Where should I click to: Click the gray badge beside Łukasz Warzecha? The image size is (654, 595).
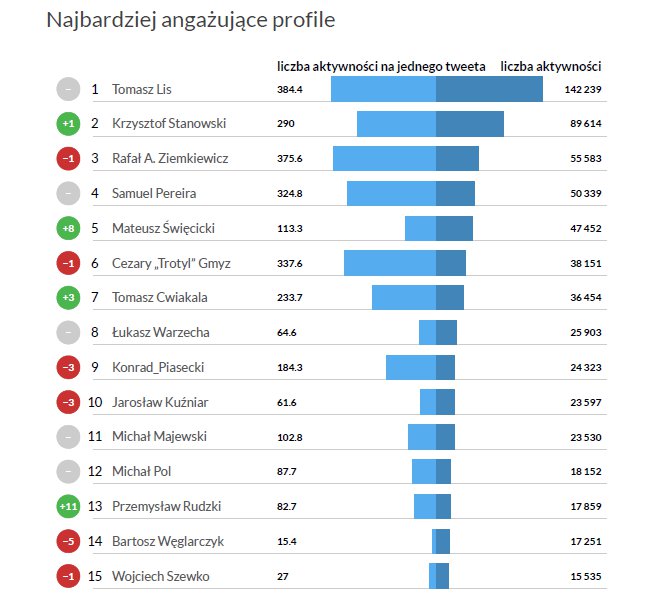(x=68, y=333)
